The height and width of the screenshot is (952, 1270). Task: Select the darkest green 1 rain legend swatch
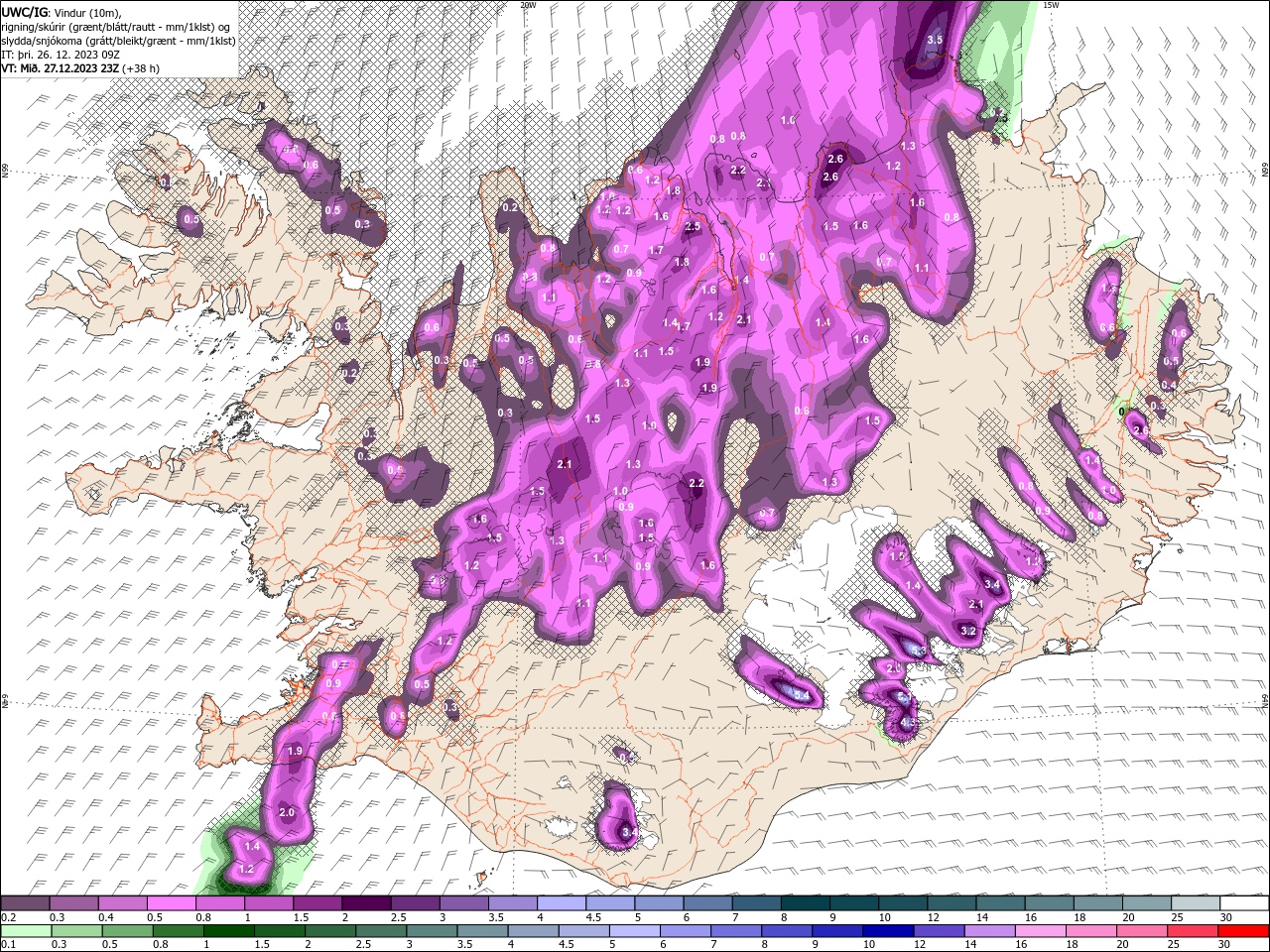coord(229,930)
